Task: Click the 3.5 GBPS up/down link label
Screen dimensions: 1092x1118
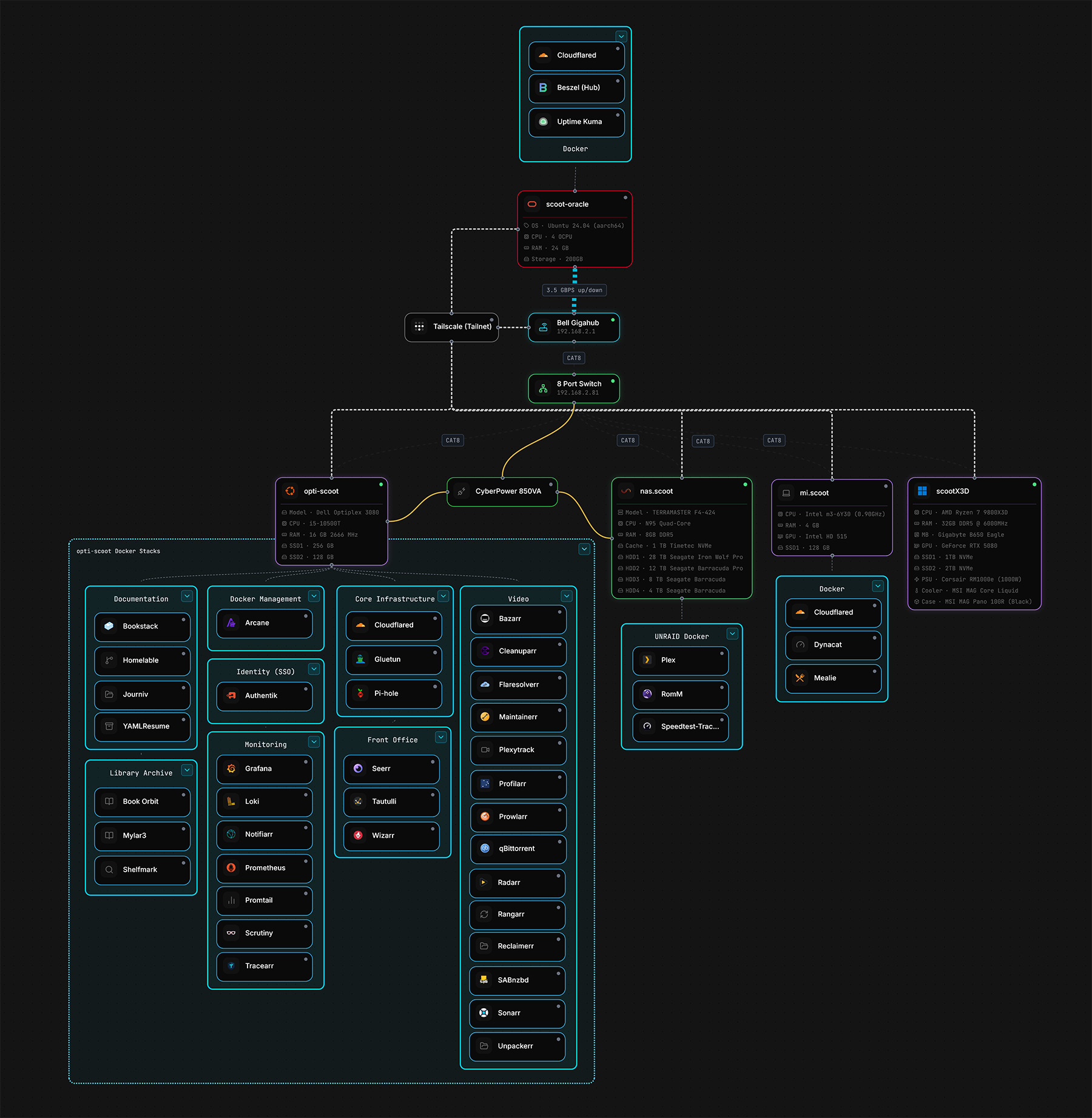Action: pos(574,290)
